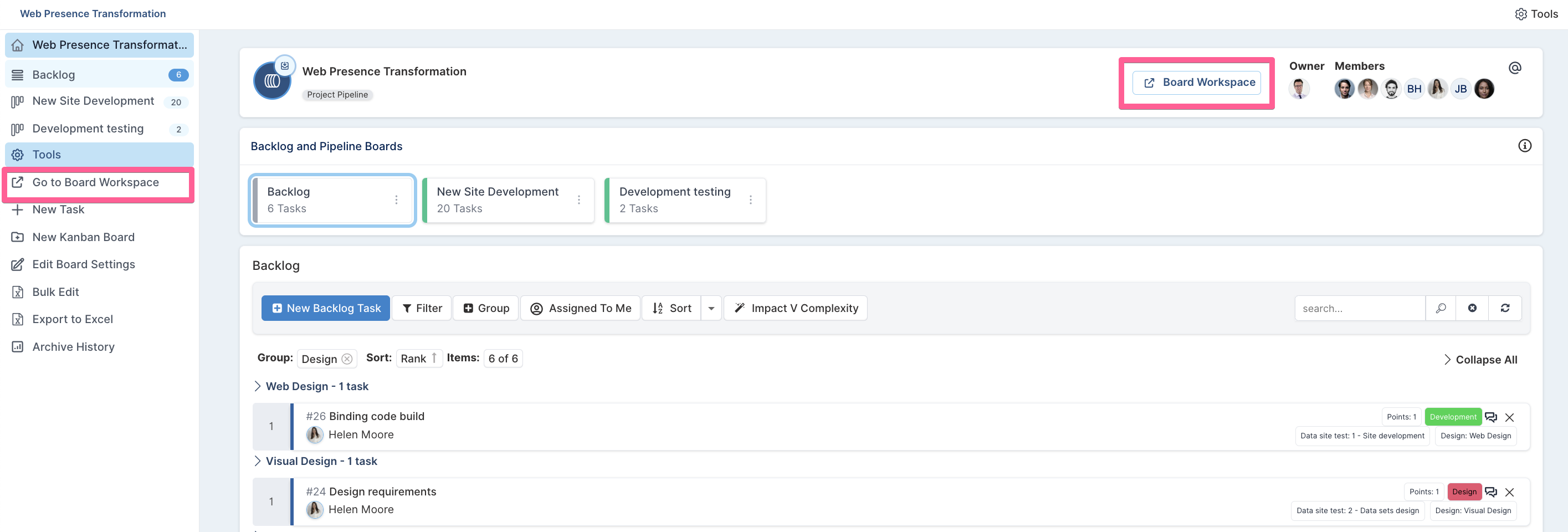Click Web Presence Transformation breadcrumb title
The image size is (1568, 532).
point(93,13)
